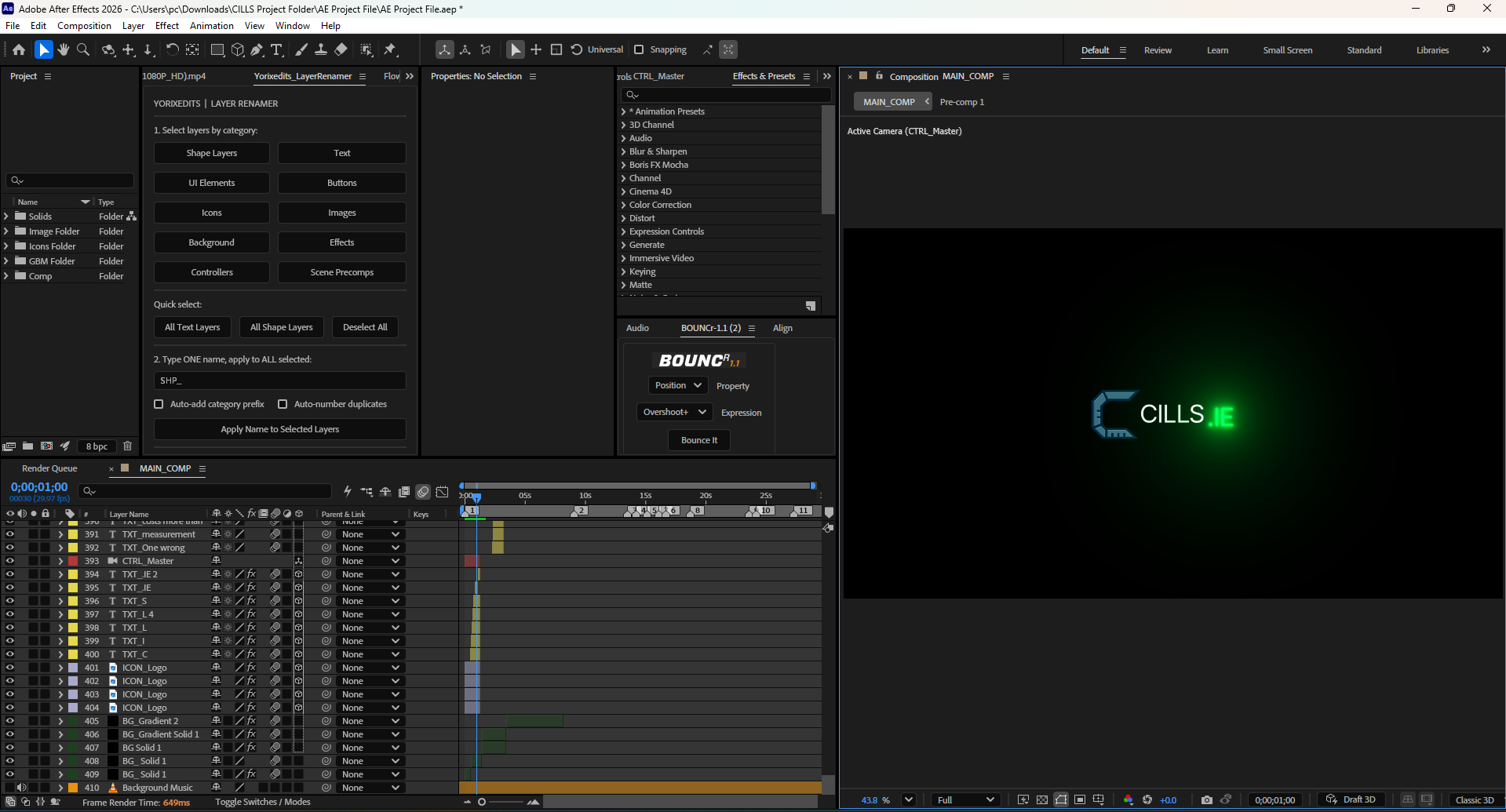Select the Zoom tool magnifier

[83, 49]
